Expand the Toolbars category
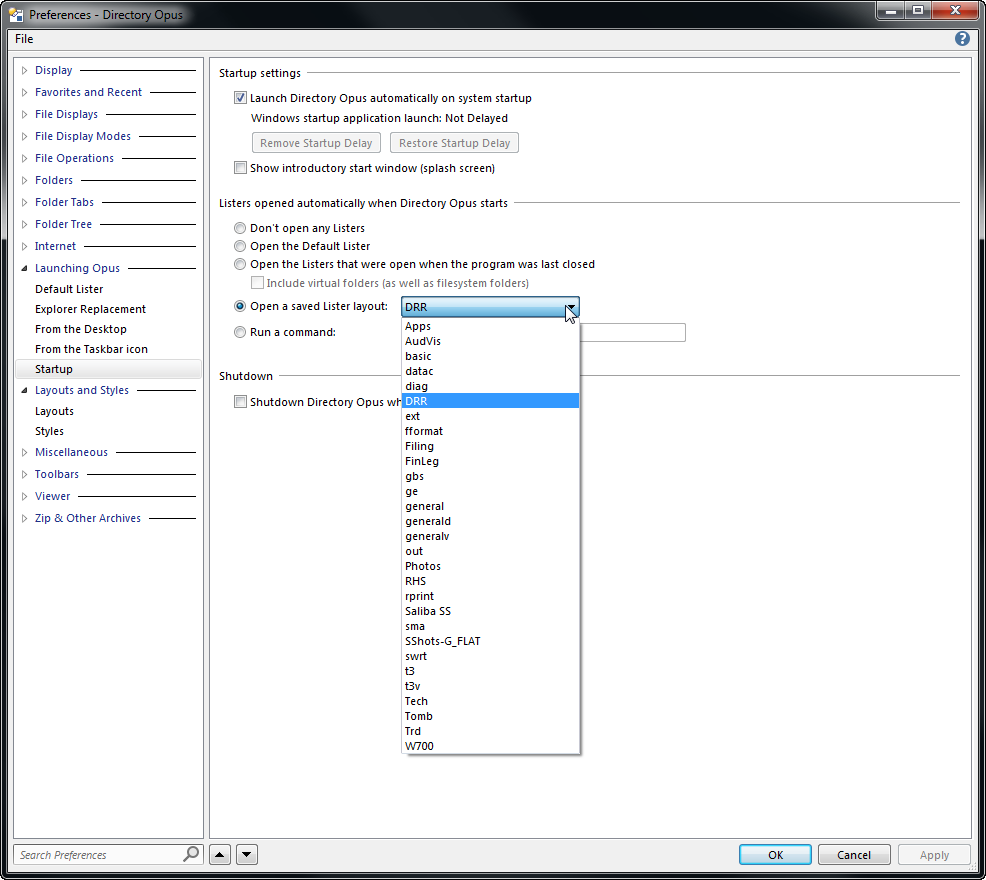 tap(25, 474)
